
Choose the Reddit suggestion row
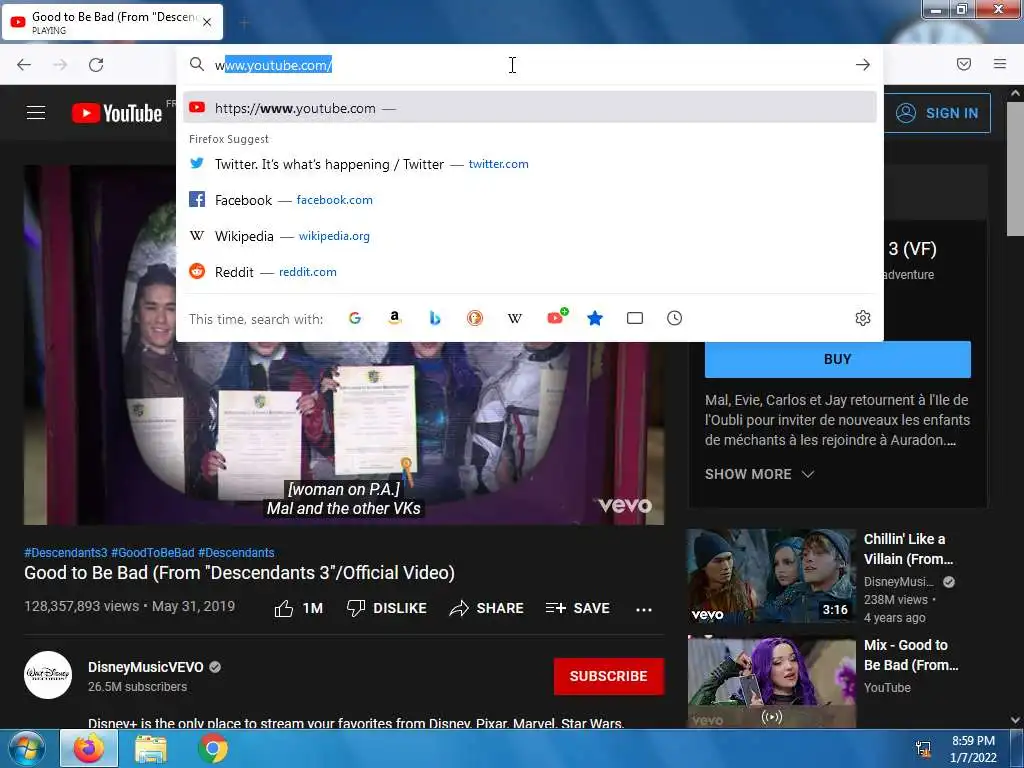click(530, 272)
